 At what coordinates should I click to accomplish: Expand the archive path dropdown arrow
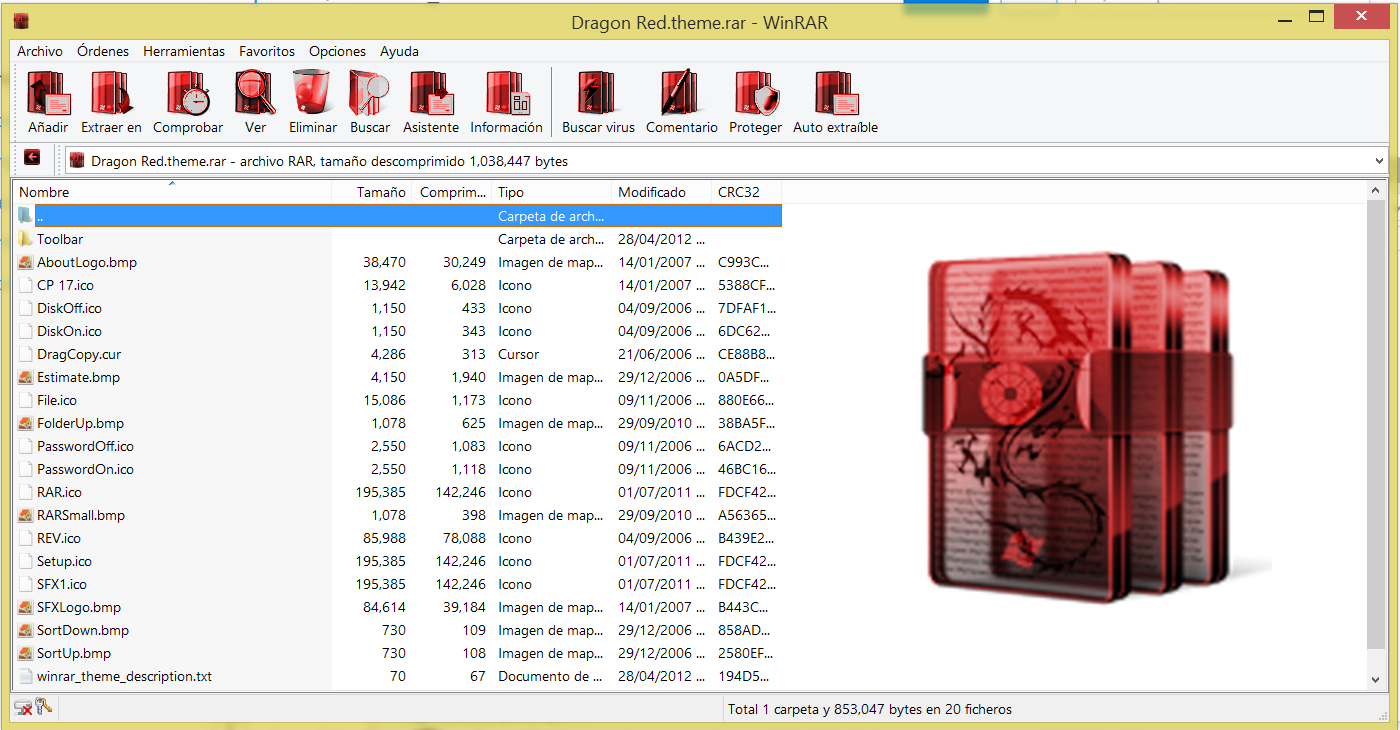[x=1380, y=160]
